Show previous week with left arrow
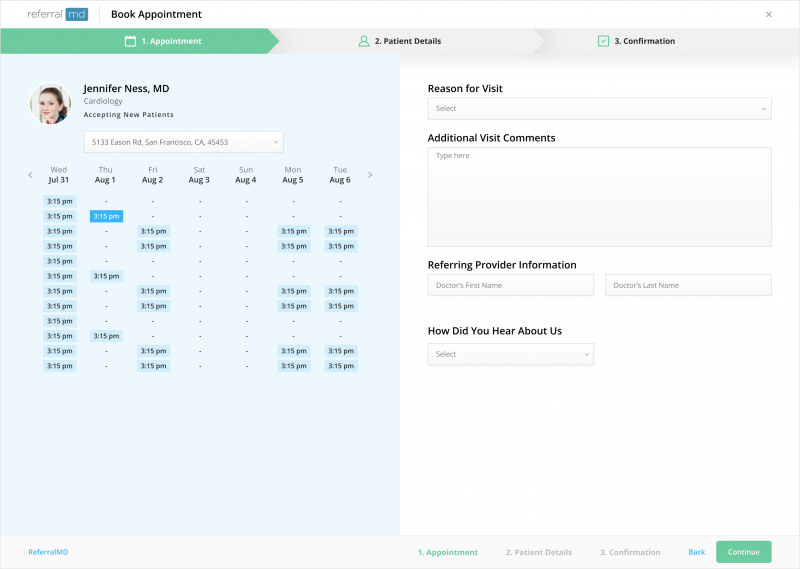This screenshot has height=569, width=800. 30,175
